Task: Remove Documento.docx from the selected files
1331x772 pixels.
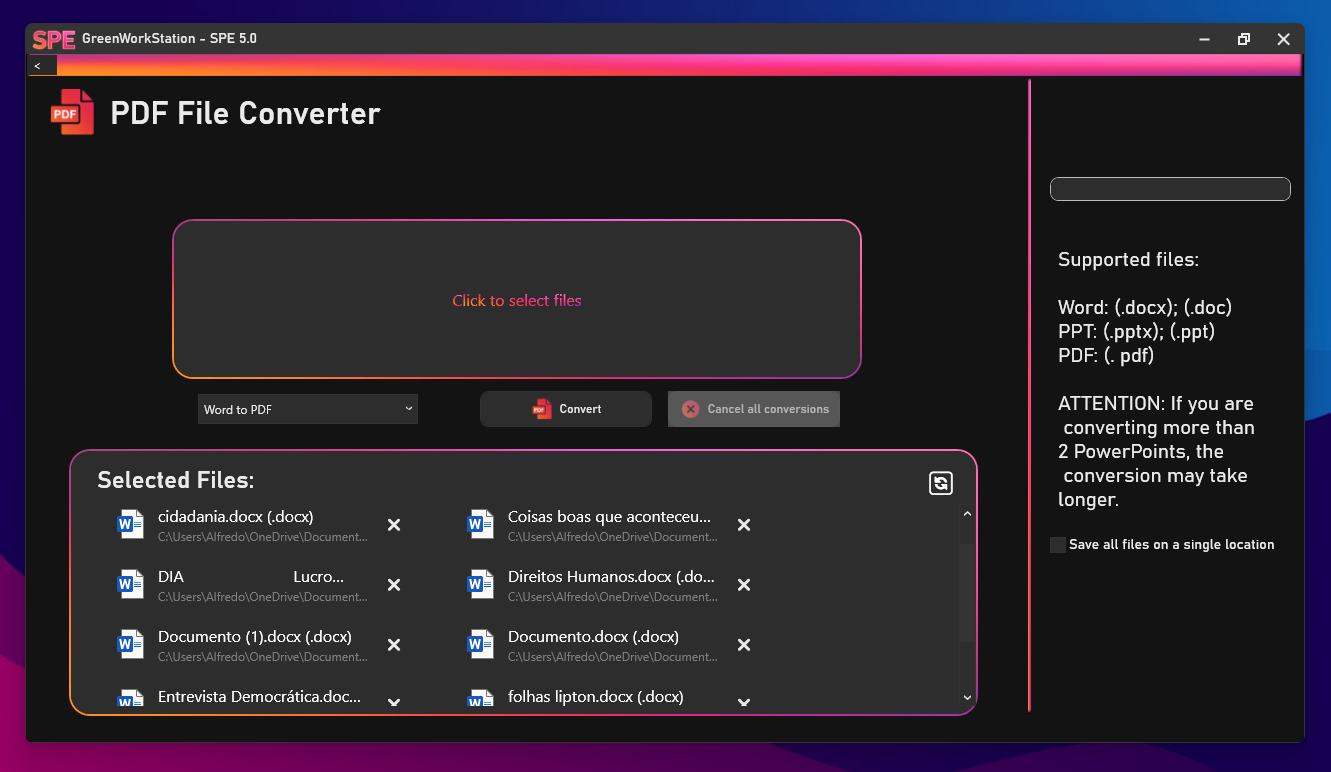Action: 744,645
